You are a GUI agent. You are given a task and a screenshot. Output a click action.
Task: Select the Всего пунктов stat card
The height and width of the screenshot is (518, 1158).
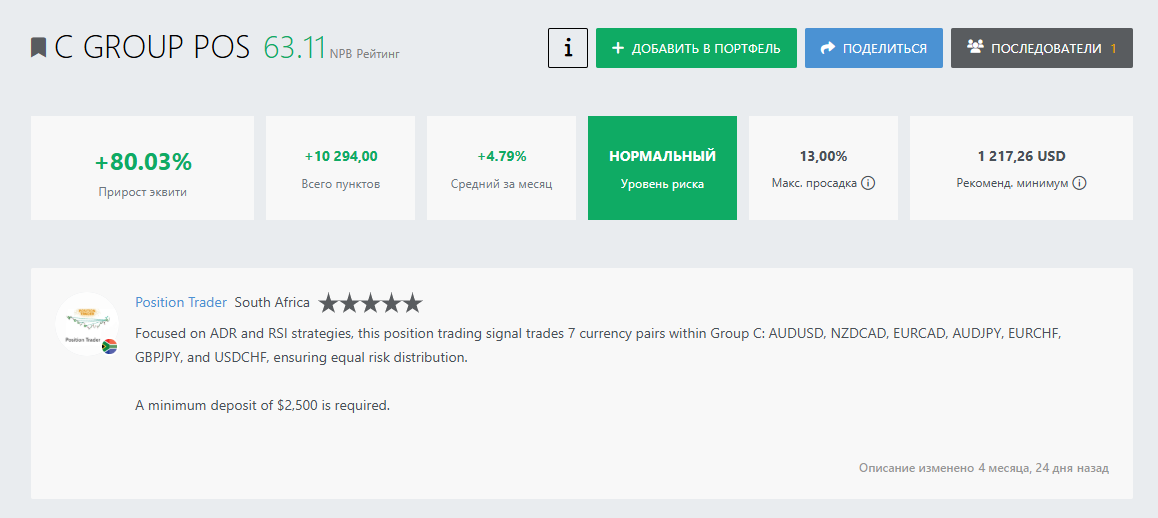[x=340, y=168]
